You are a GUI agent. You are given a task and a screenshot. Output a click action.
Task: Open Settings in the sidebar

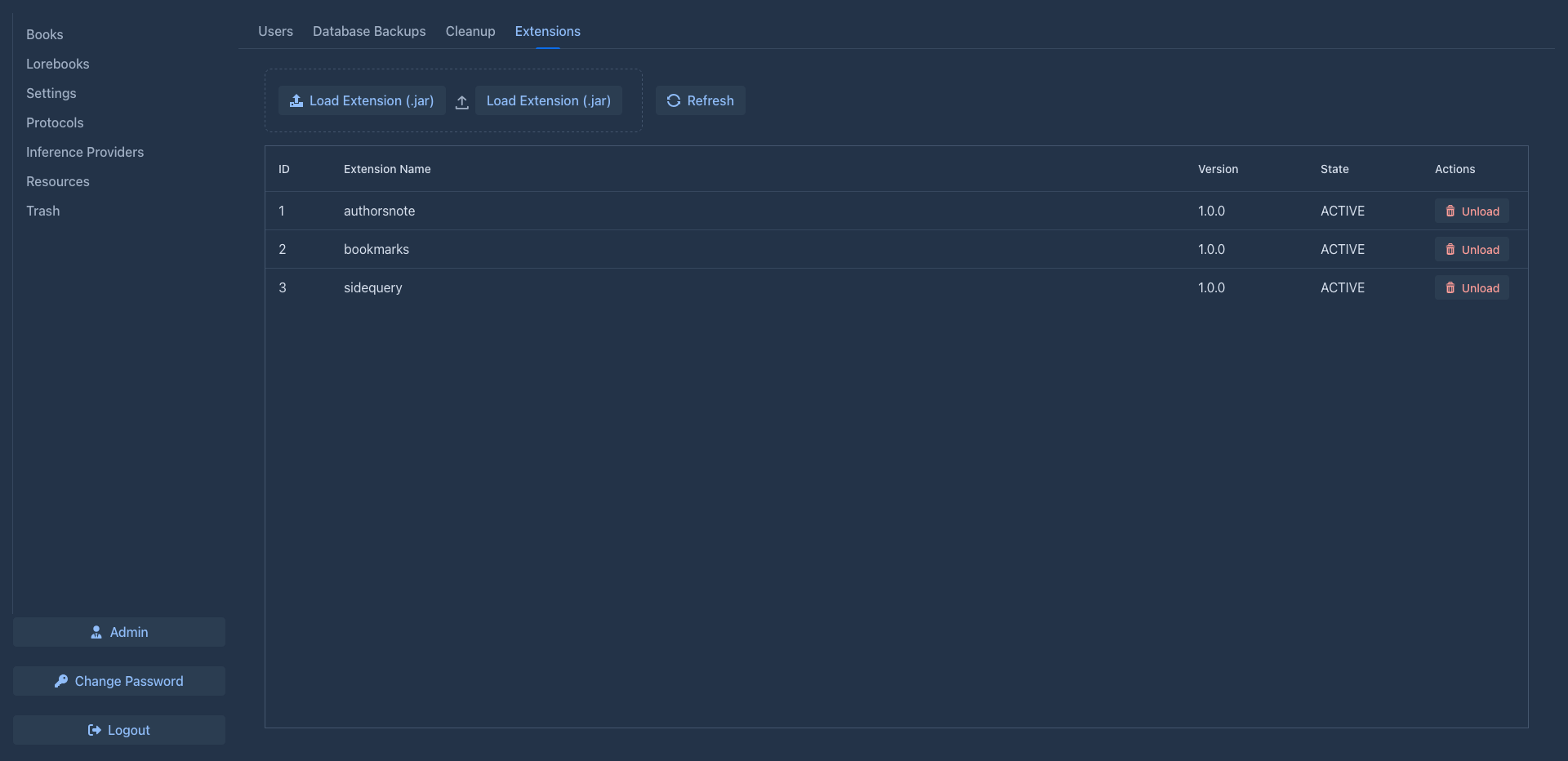tap(51, 93)
